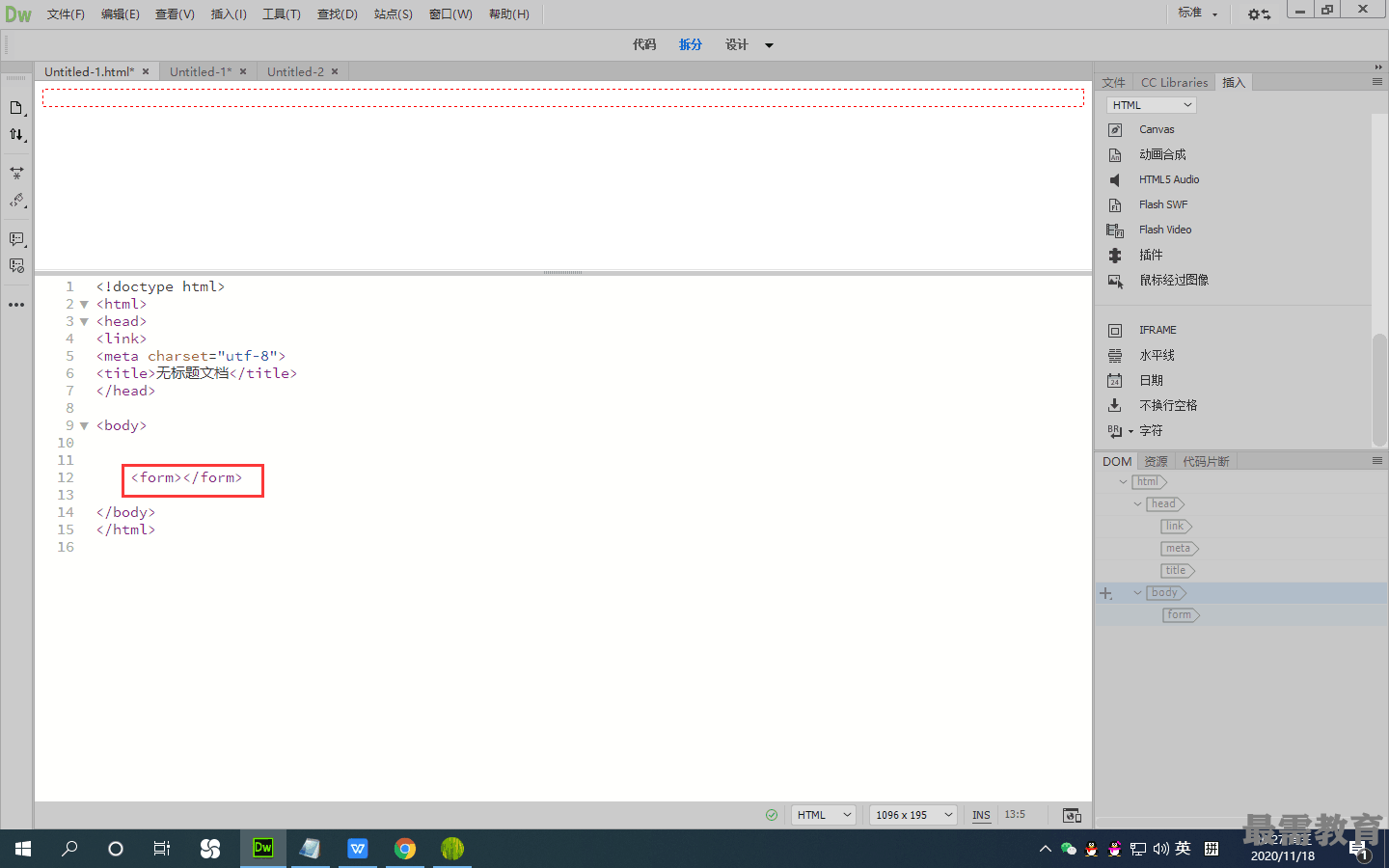Viewport: 1389px width, 868px height.
Task: Collapse the head node in DOM panel
Action: [x=1137, y=503]
